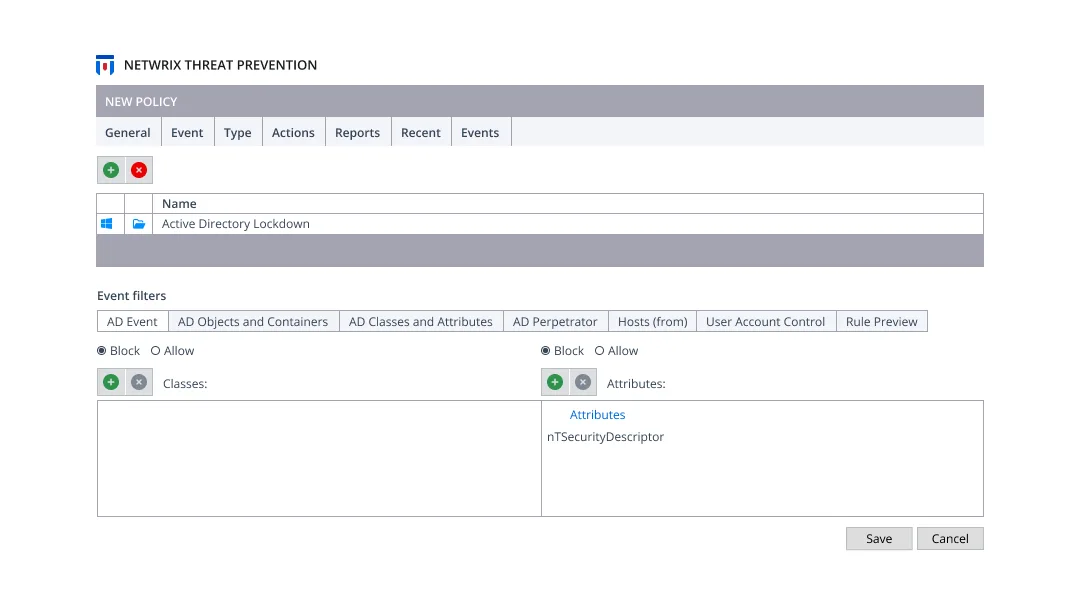Remove an item with the red X above the Name table

pyautogui.click(x=139, y=170)
